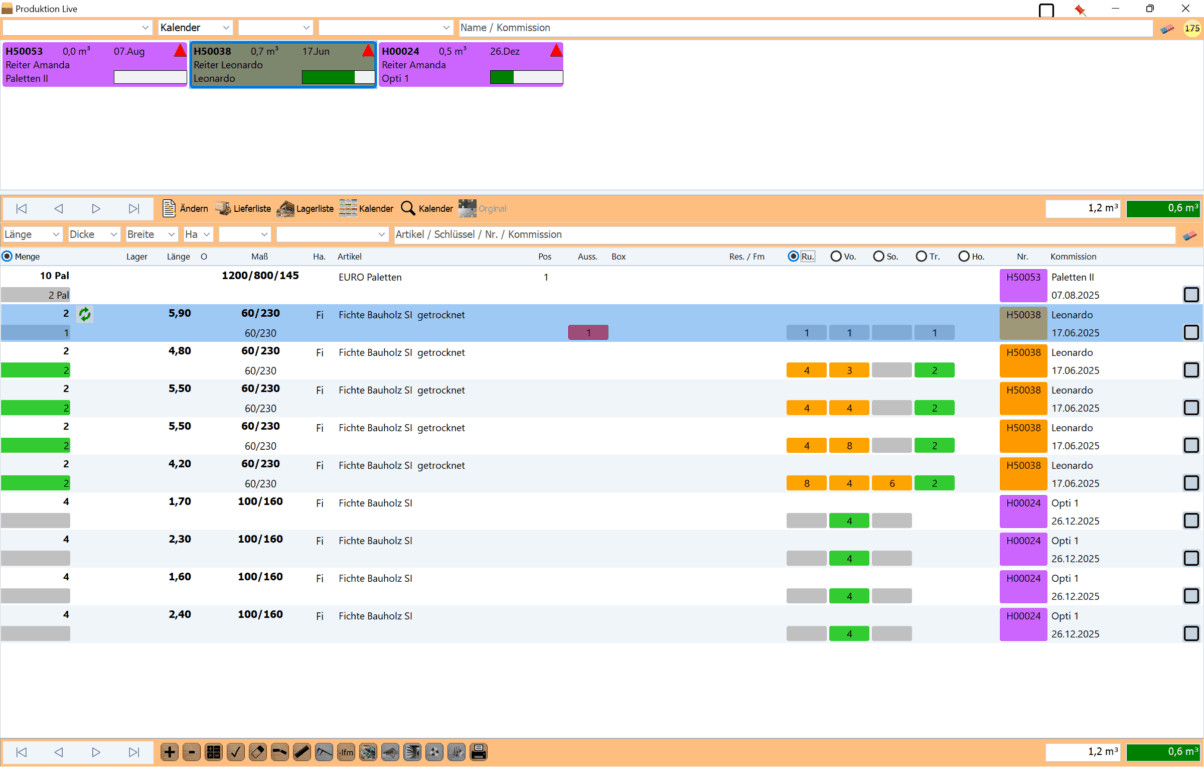The width and height of the screenshot is (1204, 767).
Task: Tick the checkbox for the Paletten II row
Action: coord(1190,294)
